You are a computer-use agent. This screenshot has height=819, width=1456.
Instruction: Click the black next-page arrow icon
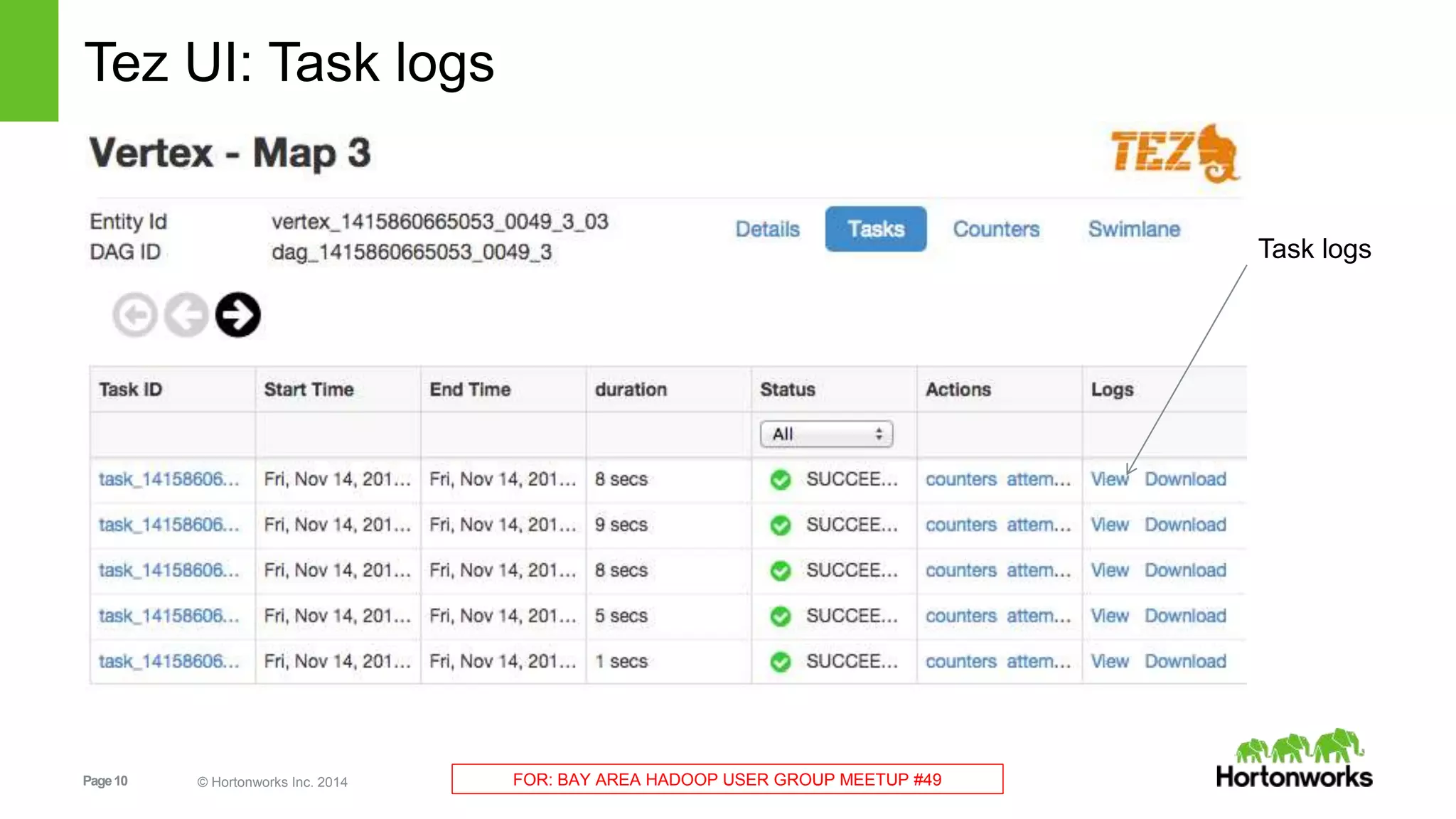(x=238, y=315)
